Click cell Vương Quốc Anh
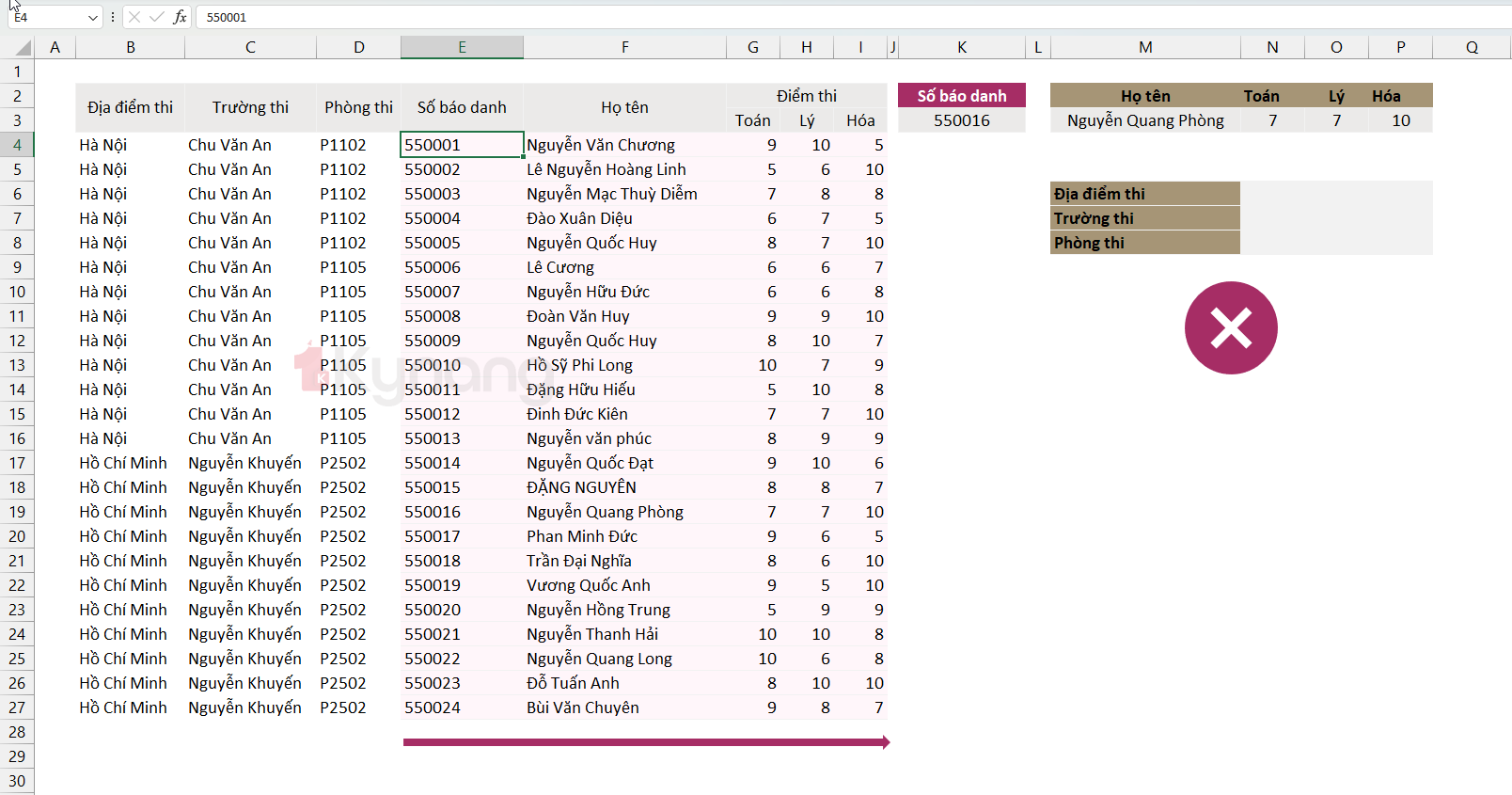Image resolution: width=1512 pixels, height=795 pixels. [x=624, y=585]
